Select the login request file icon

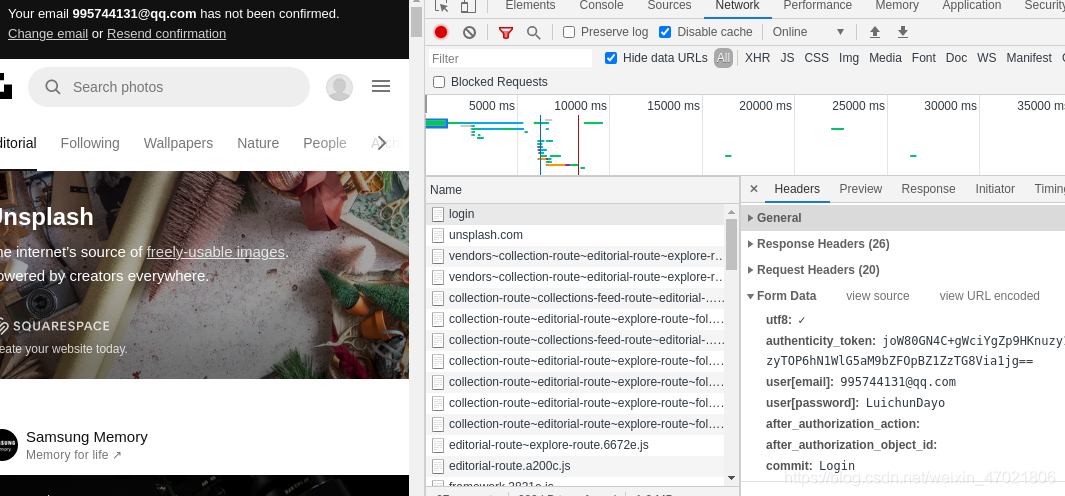[x=438, y=214]
